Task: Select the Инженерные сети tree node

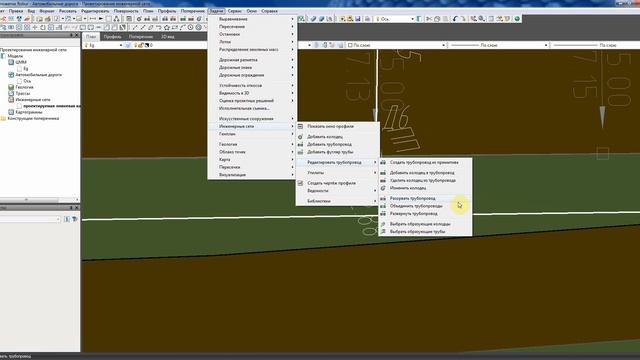Action: pos(33,100)
